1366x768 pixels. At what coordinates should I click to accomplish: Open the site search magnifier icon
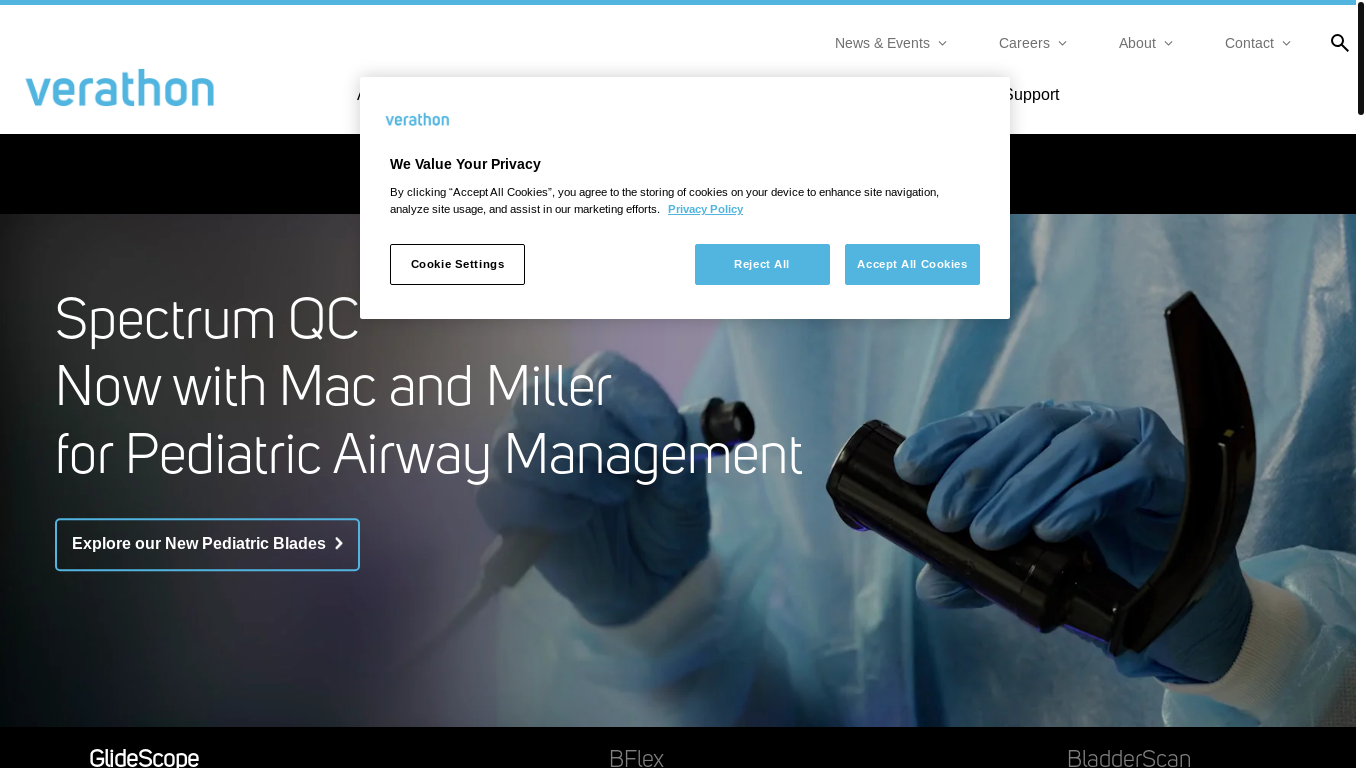[1340, 43]
